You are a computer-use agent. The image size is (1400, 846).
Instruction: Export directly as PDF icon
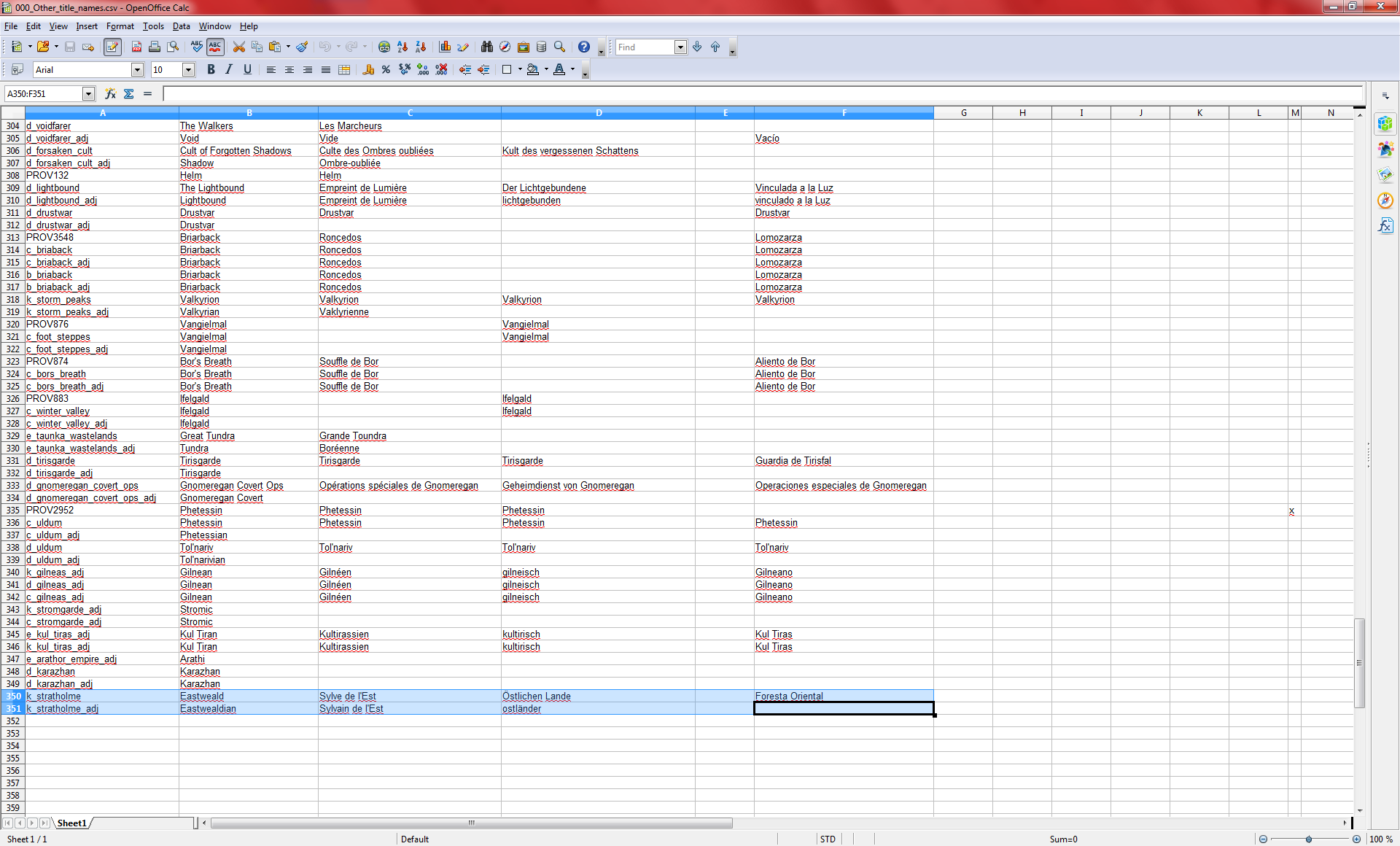point(136,47)
